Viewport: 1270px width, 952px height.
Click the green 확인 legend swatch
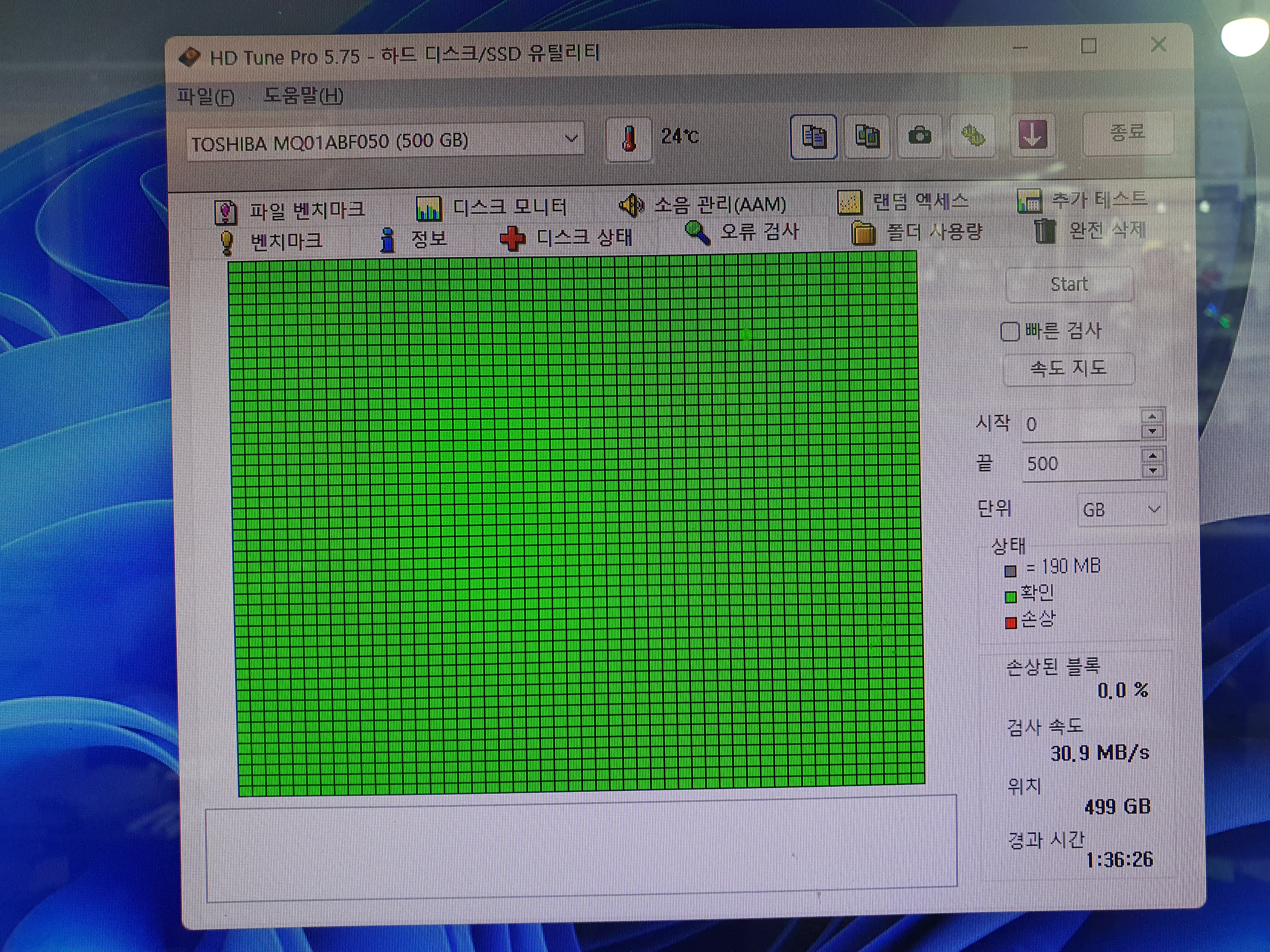(x=1011, y=597)
